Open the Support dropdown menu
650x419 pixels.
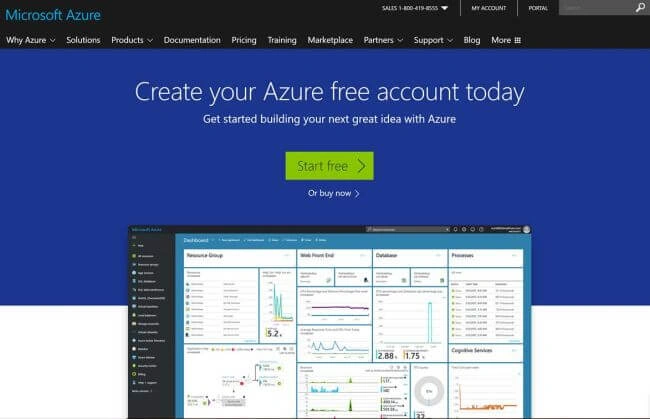coord(433,40)
